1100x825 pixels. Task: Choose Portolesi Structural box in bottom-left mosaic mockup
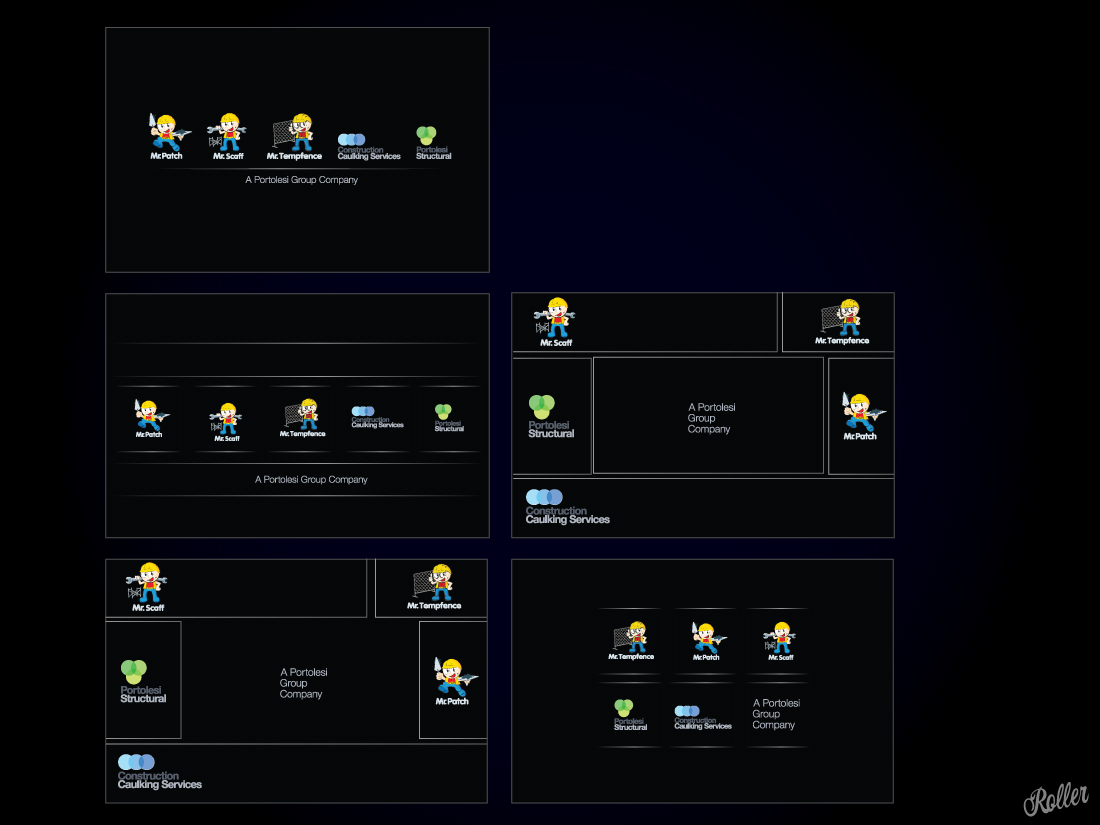(x=143, y=680)
